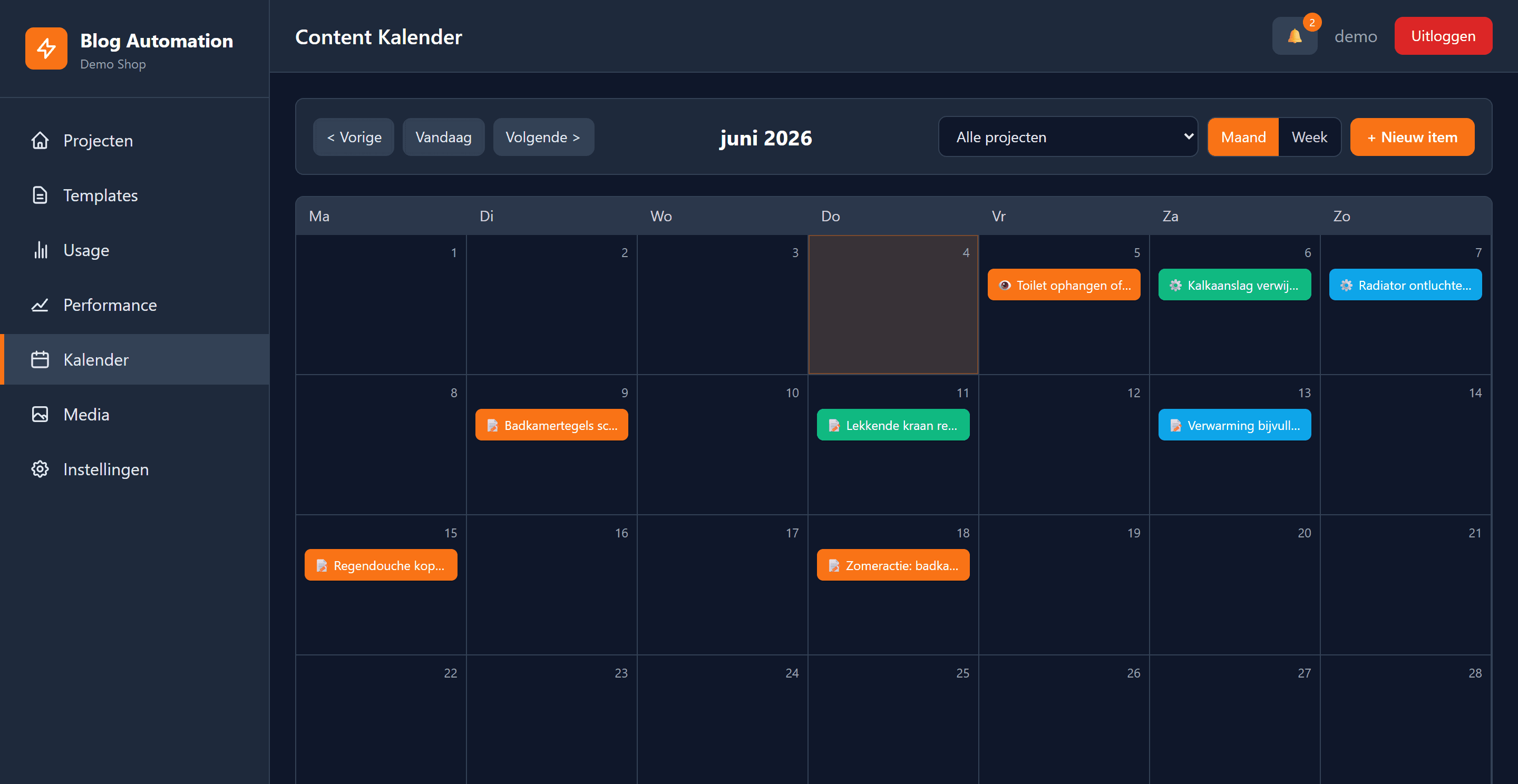Open the Usage section
1518x784 pixels.
135,250
